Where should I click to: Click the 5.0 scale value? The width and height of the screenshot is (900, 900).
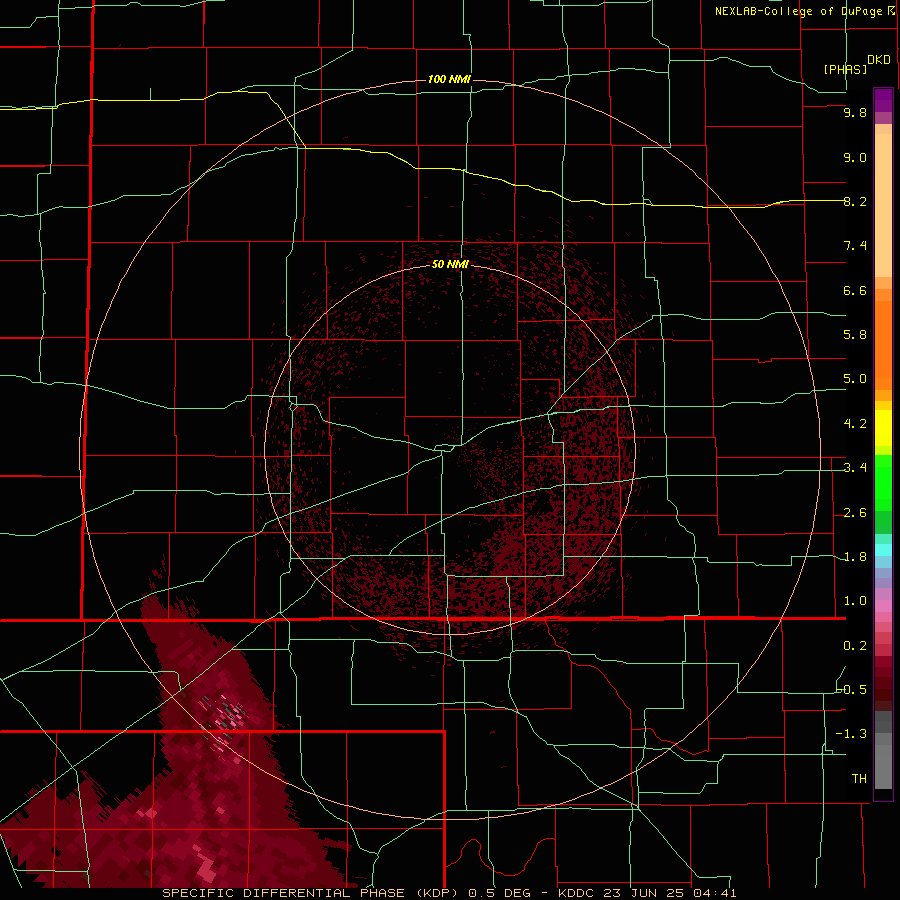[x=855, y=379]
